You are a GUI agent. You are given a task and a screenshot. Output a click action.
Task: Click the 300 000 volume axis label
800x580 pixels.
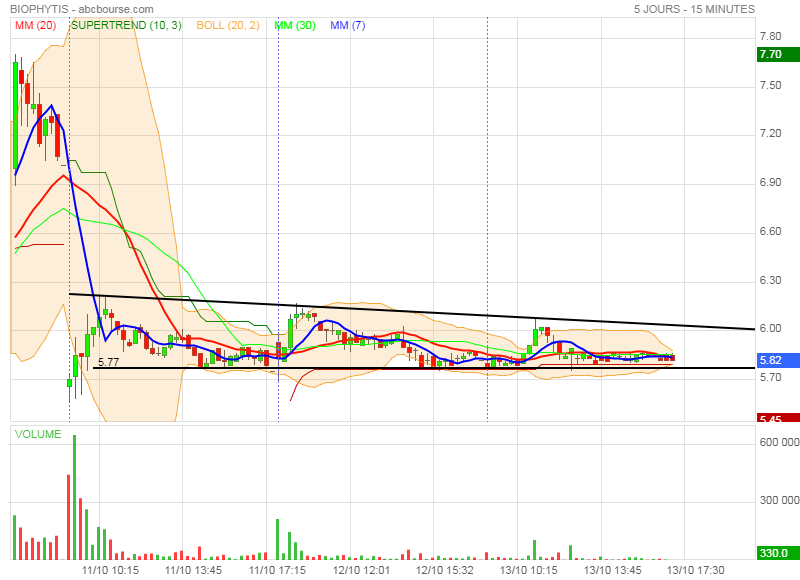pyautogui.click(x=779, y=500)
